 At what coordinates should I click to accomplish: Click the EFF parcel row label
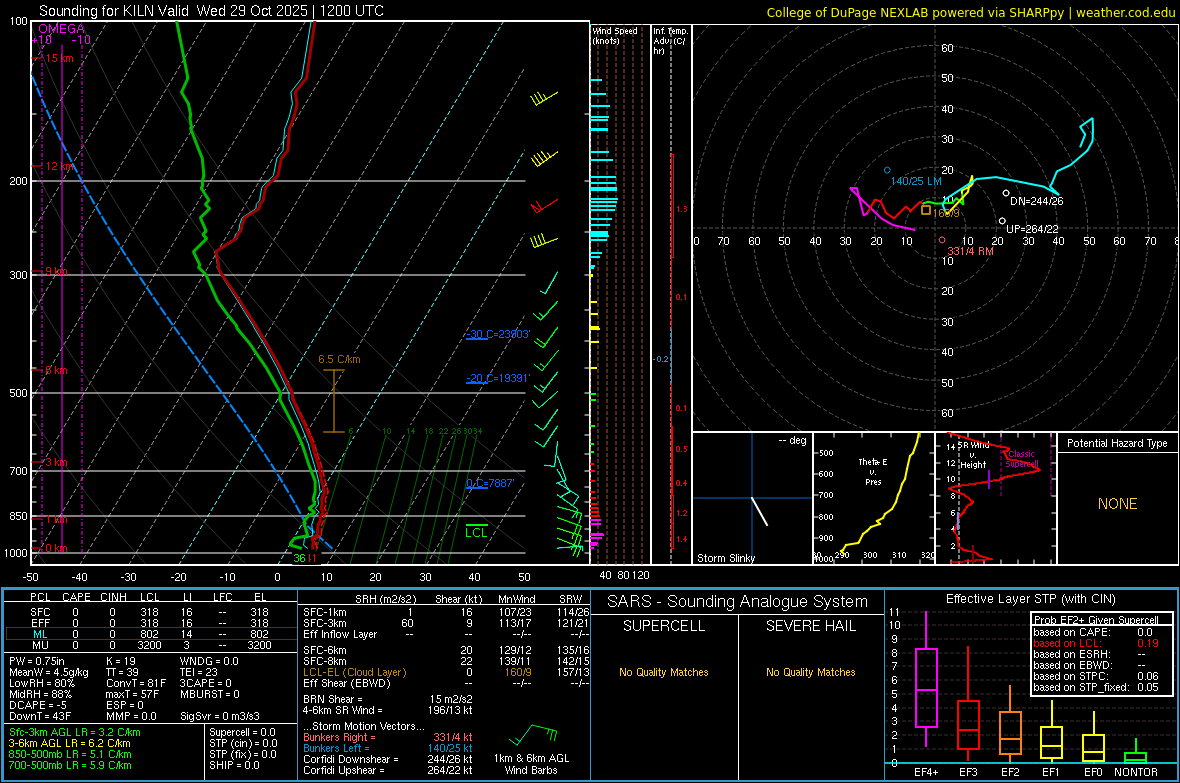click(x=40, y=623)
